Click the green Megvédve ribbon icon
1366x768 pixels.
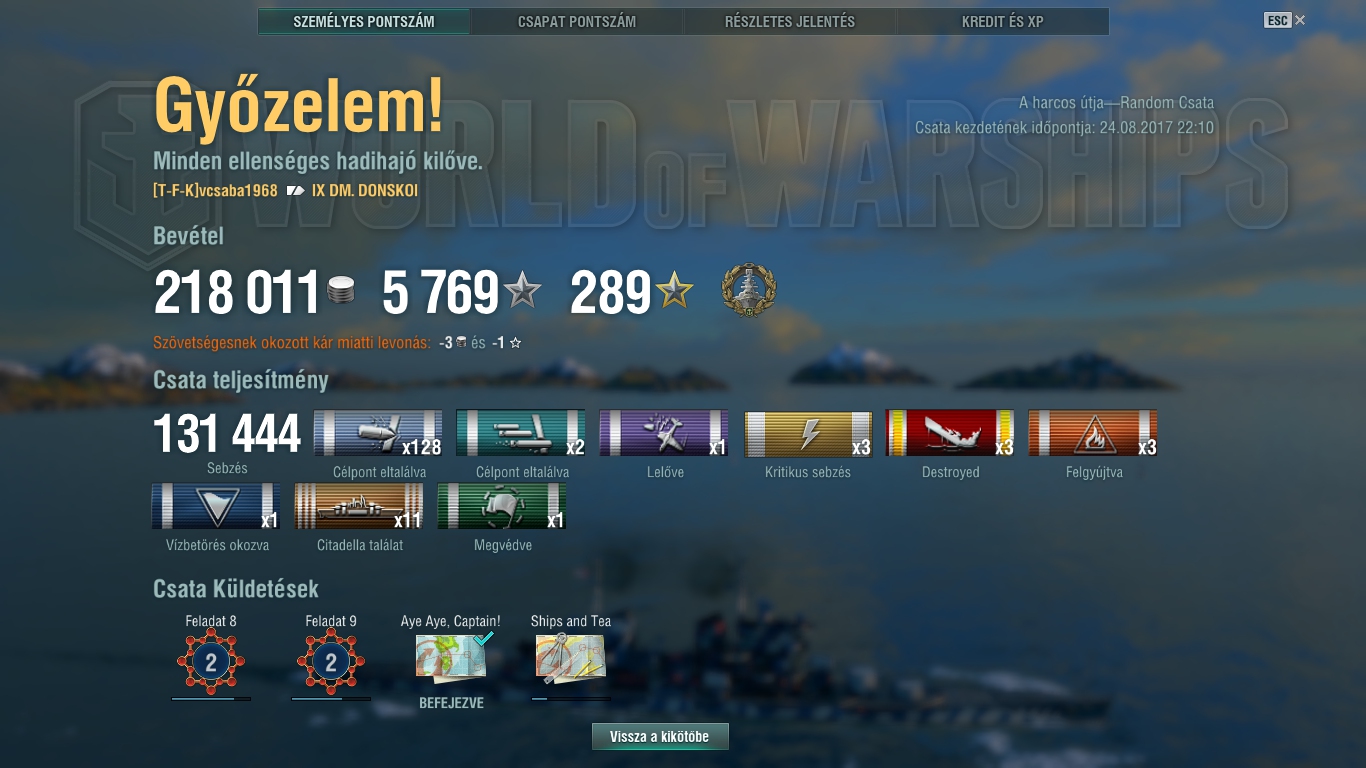point(502,507)
